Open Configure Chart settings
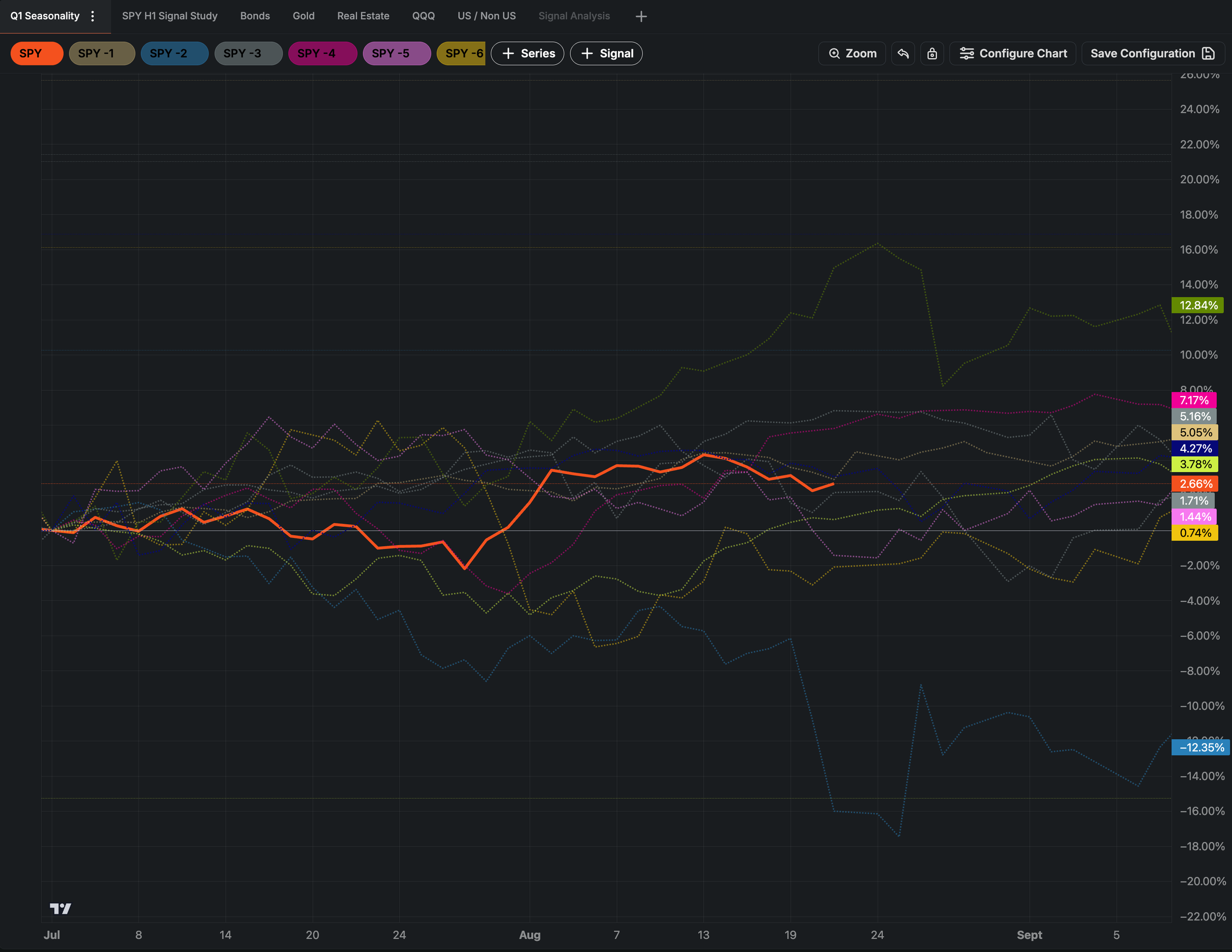Viewport: 1232px width, 952px height. 1013,54
